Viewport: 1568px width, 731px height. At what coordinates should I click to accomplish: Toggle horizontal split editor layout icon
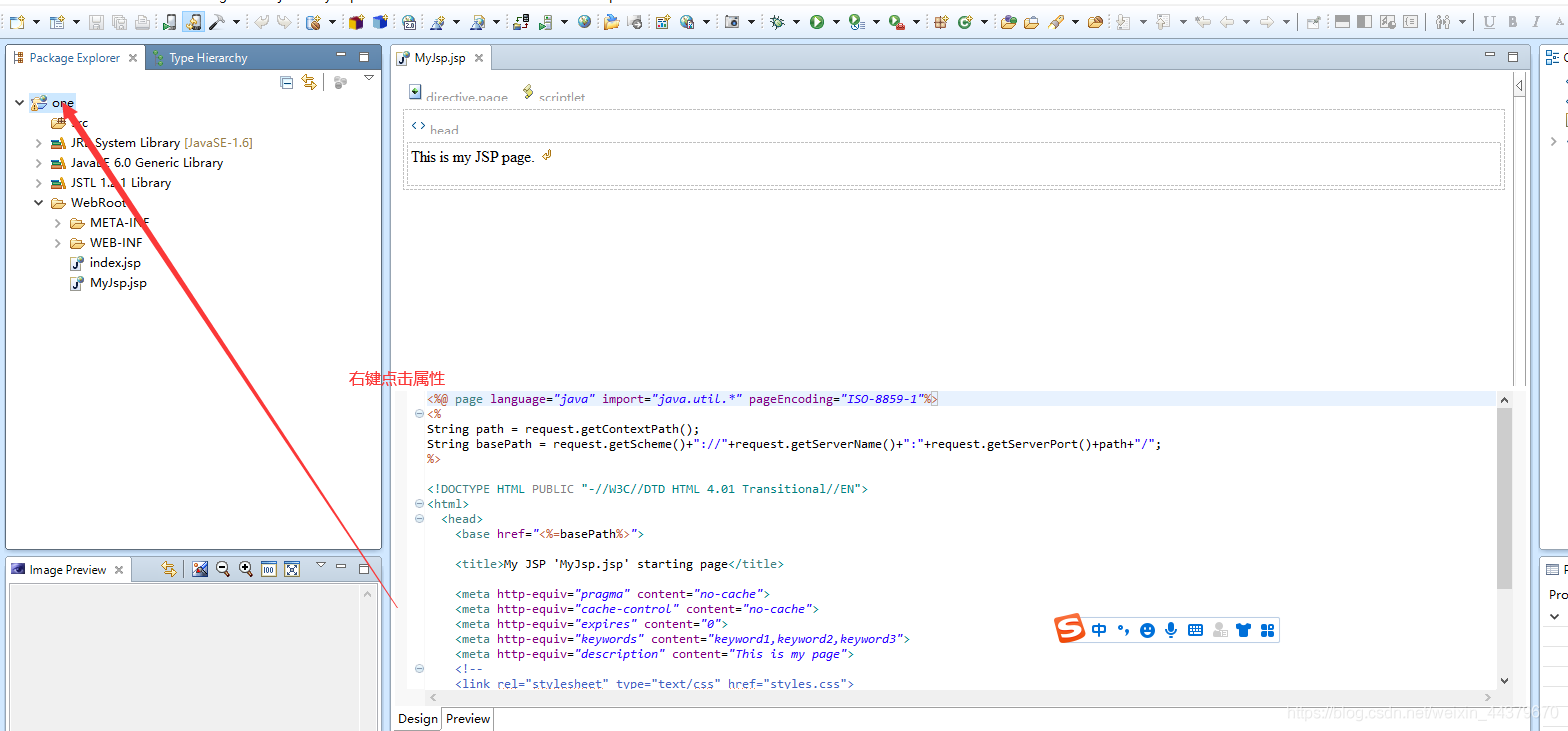(1342, 22)
